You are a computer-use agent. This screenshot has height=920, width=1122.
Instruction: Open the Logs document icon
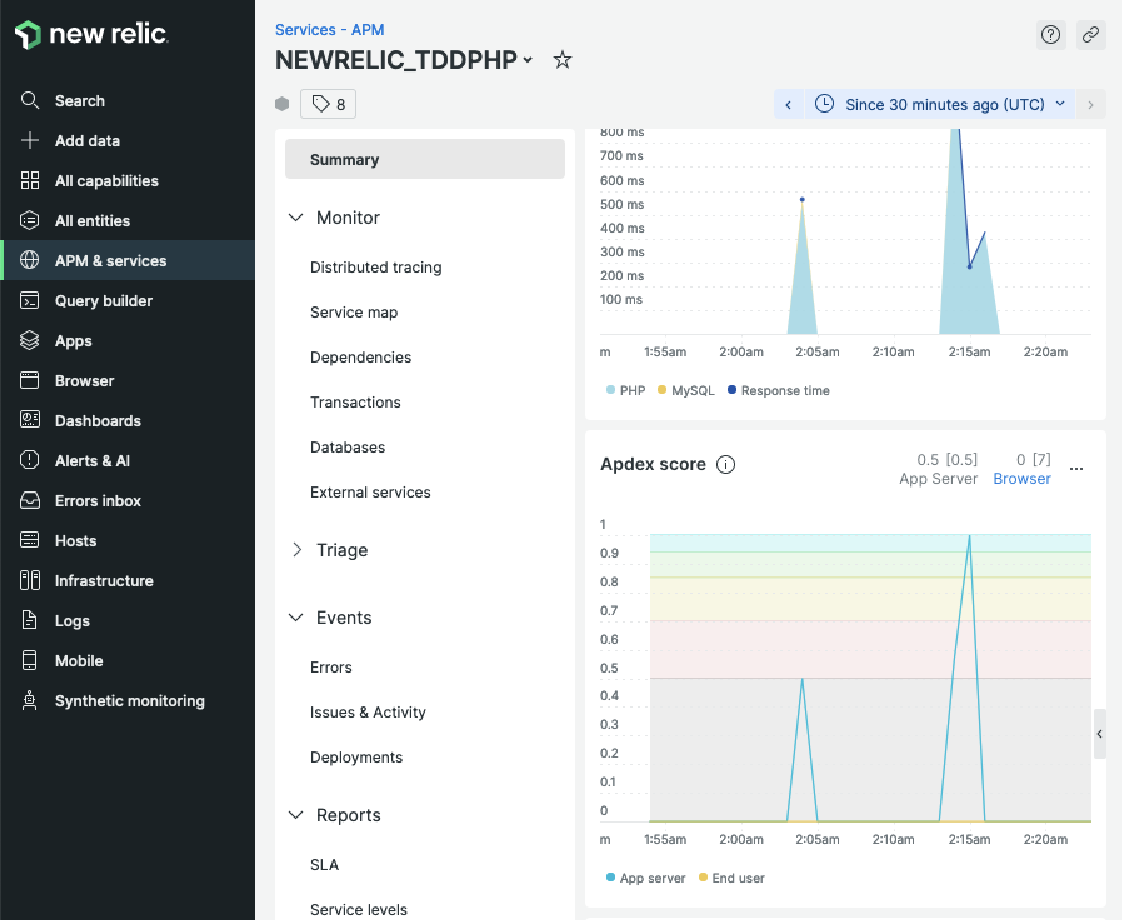click(29, 621)
